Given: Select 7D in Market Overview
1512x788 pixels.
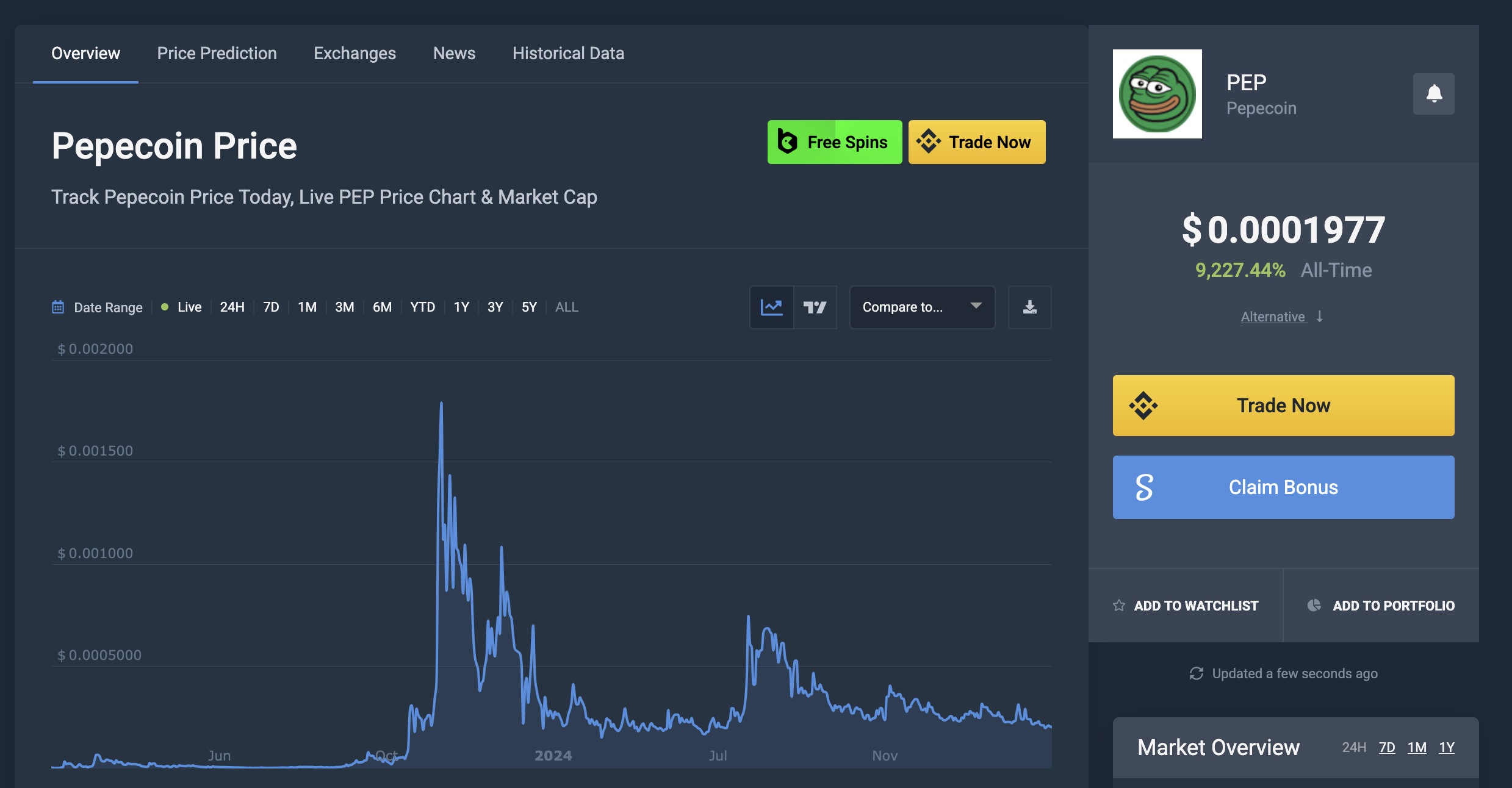Looking at the screenshot, I should 1386,748.
